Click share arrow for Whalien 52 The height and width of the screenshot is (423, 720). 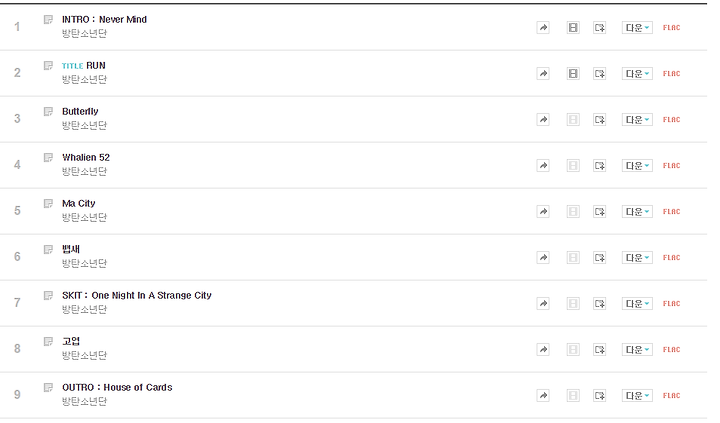pyautogui.click(x=543, y=165)
